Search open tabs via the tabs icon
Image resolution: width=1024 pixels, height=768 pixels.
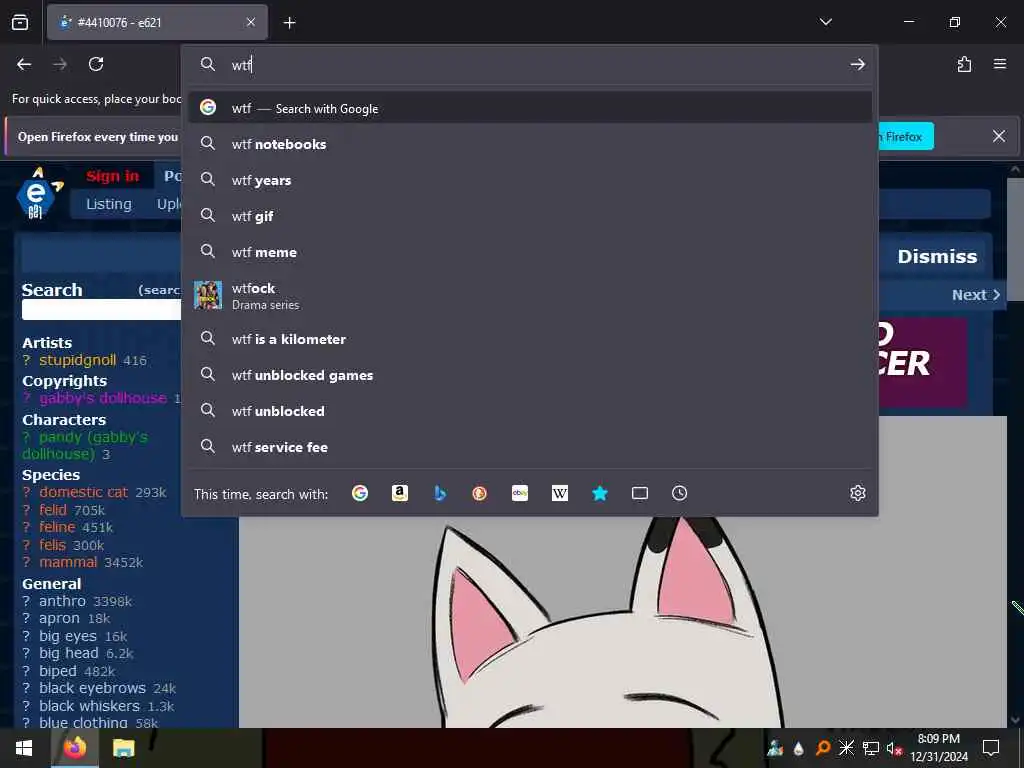tap(640, 493)
